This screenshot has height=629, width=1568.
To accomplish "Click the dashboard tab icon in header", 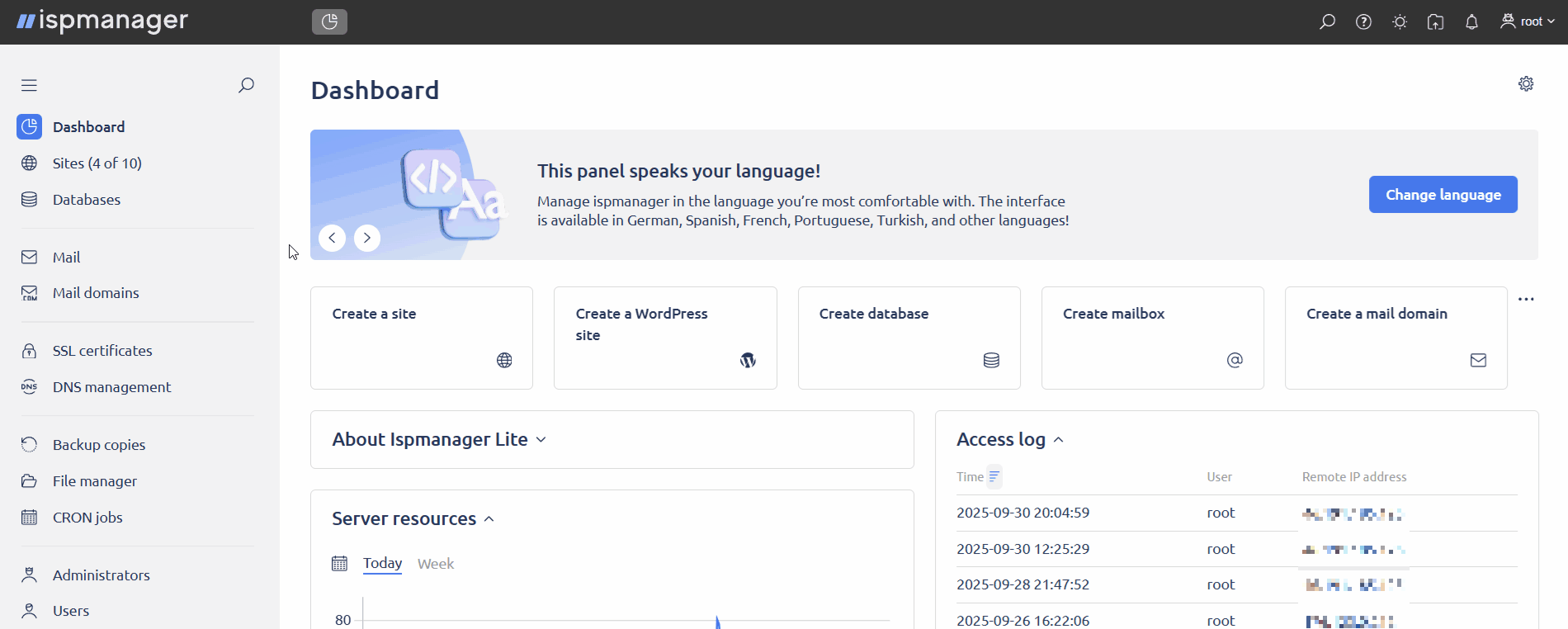I will (x=329, y=21).
